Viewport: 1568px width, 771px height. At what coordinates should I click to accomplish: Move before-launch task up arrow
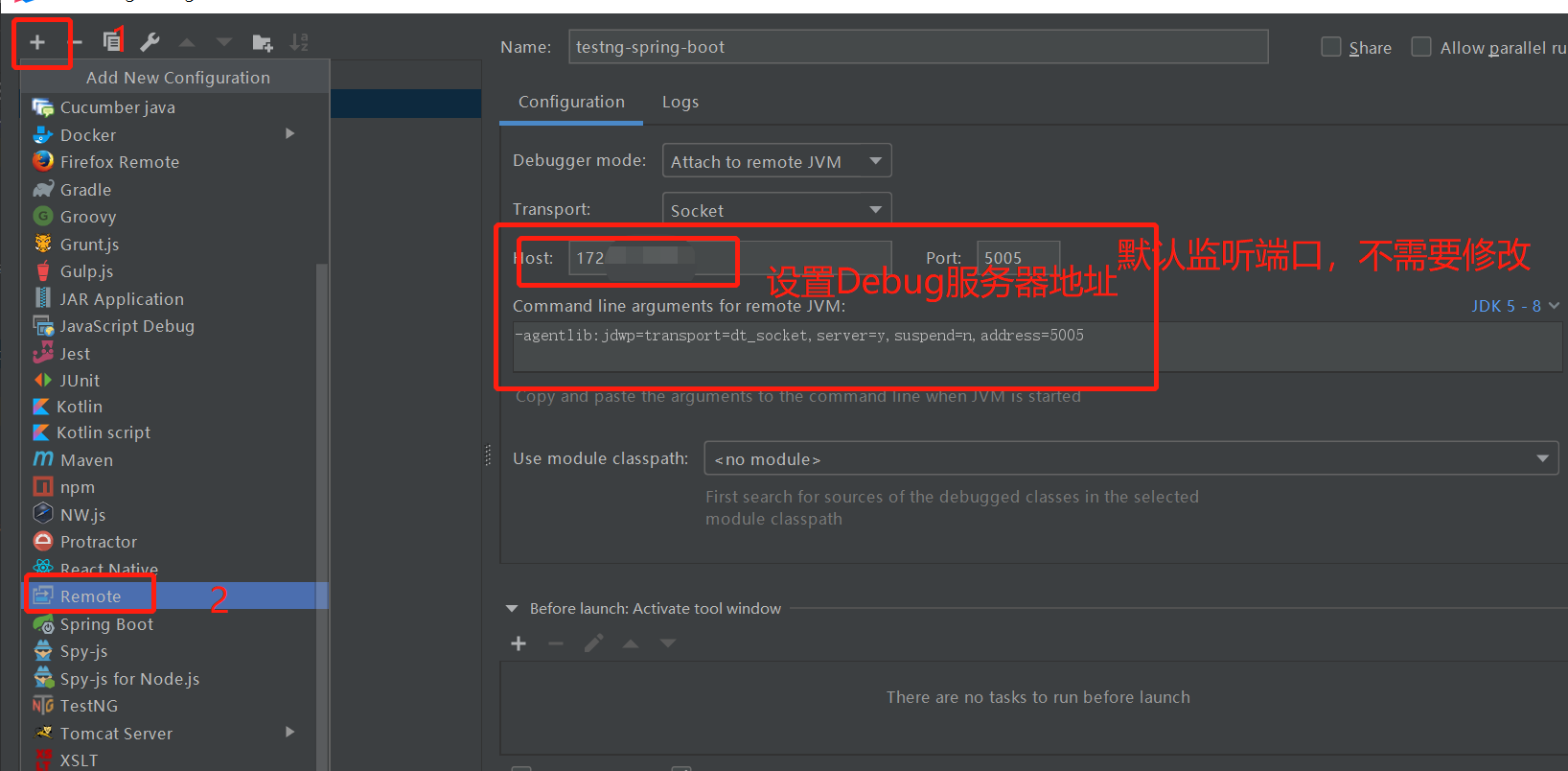coord(631,643)
